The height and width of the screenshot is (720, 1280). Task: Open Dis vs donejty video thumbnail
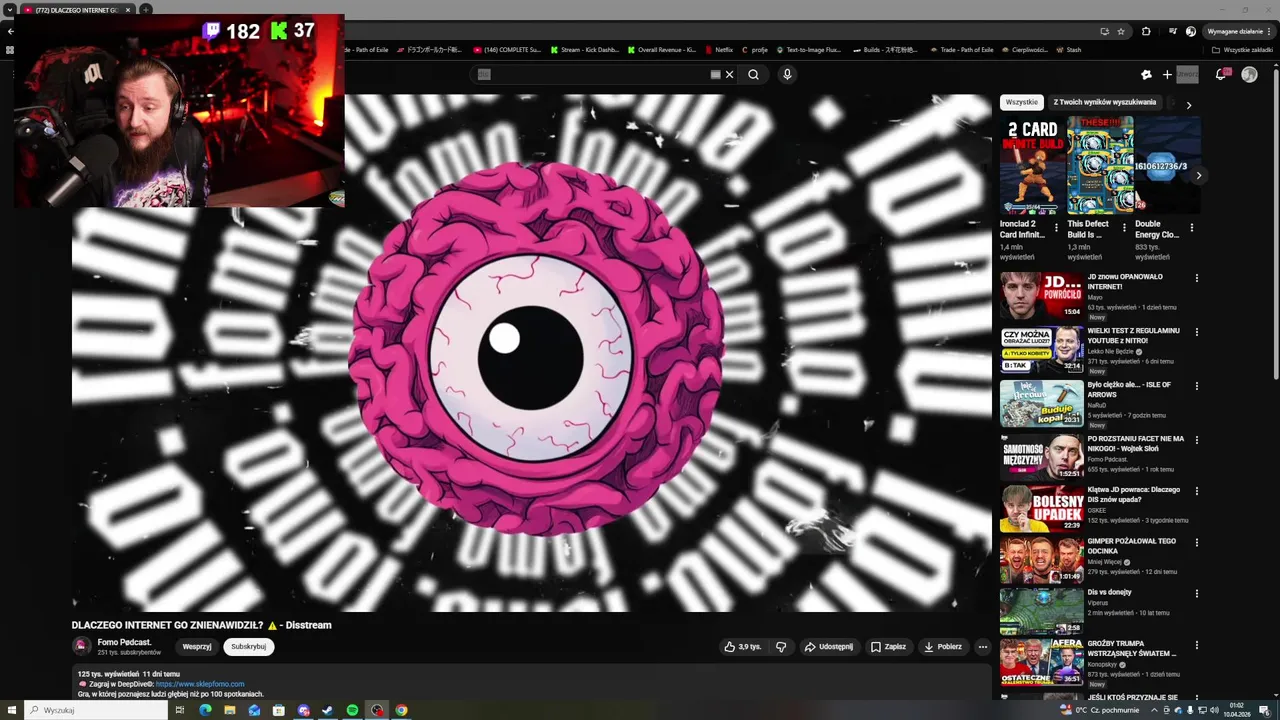(x=1042, y=611)
